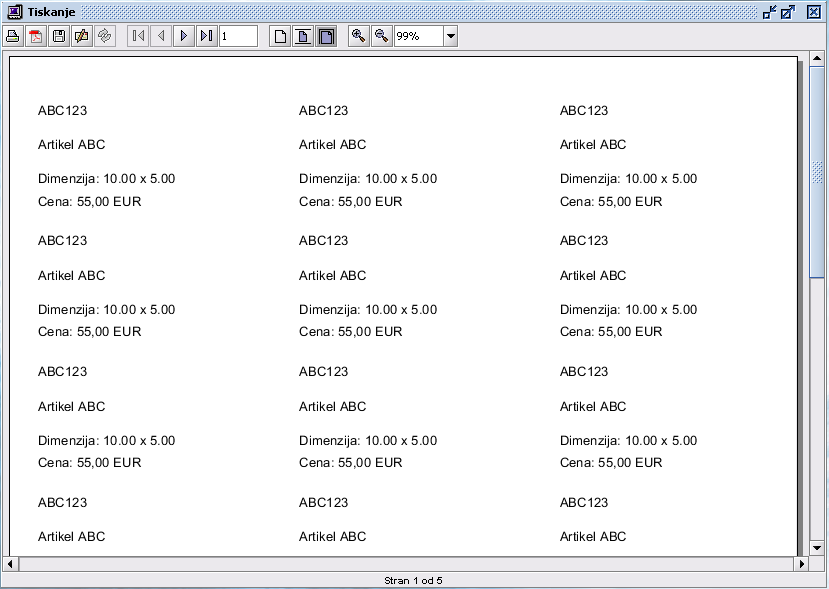Image resolution: width=829 pixels, height=589 pixels.
Task: Go to the first page
Action: pyautogui.click(x=138, y=36)
